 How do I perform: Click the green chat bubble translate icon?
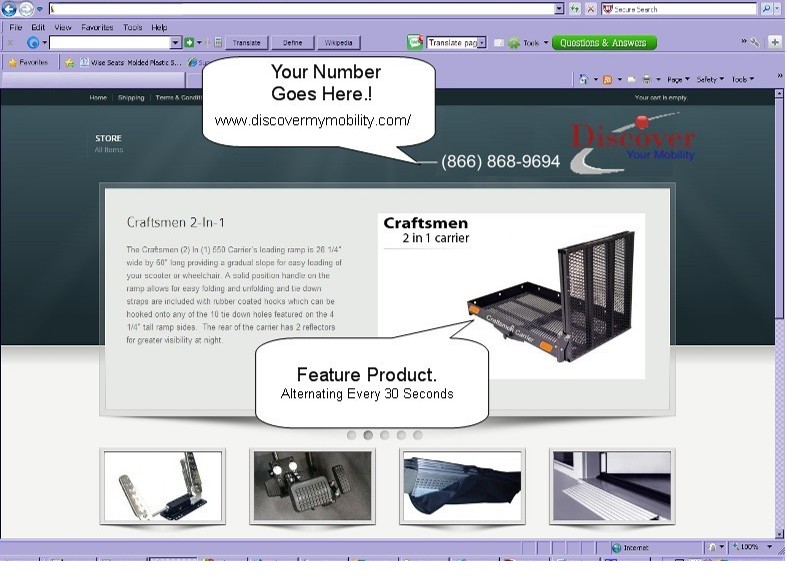(x=415, y=42)
